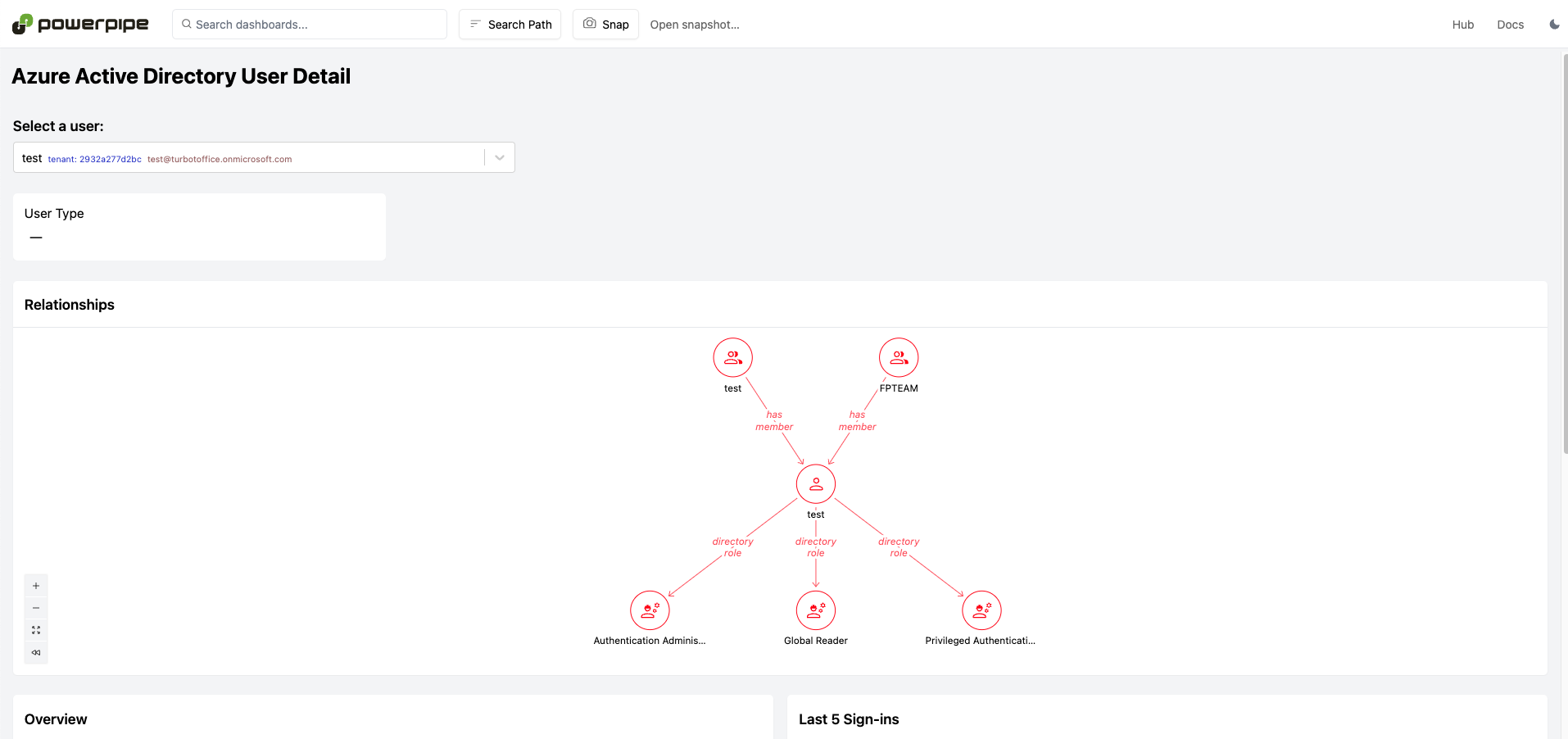Click the 'has member' label from FPTEAM
This screenshot has height=739, width=1568.
click(x=857, y=421)
